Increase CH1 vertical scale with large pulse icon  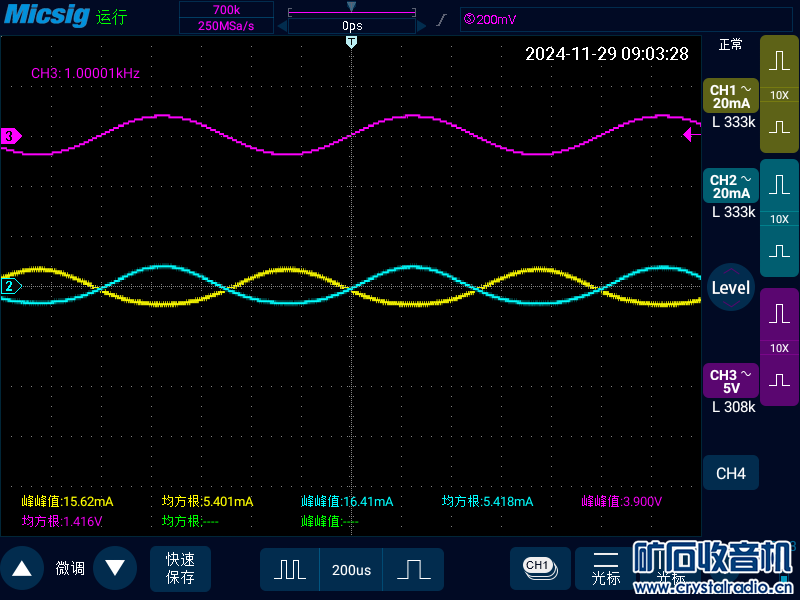pyautogui.click(x=779, y=61)
